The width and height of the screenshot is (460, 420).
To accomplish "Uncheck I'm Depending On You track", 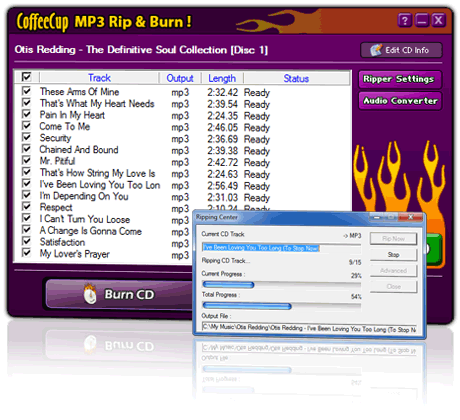I will tap(26, 195).
